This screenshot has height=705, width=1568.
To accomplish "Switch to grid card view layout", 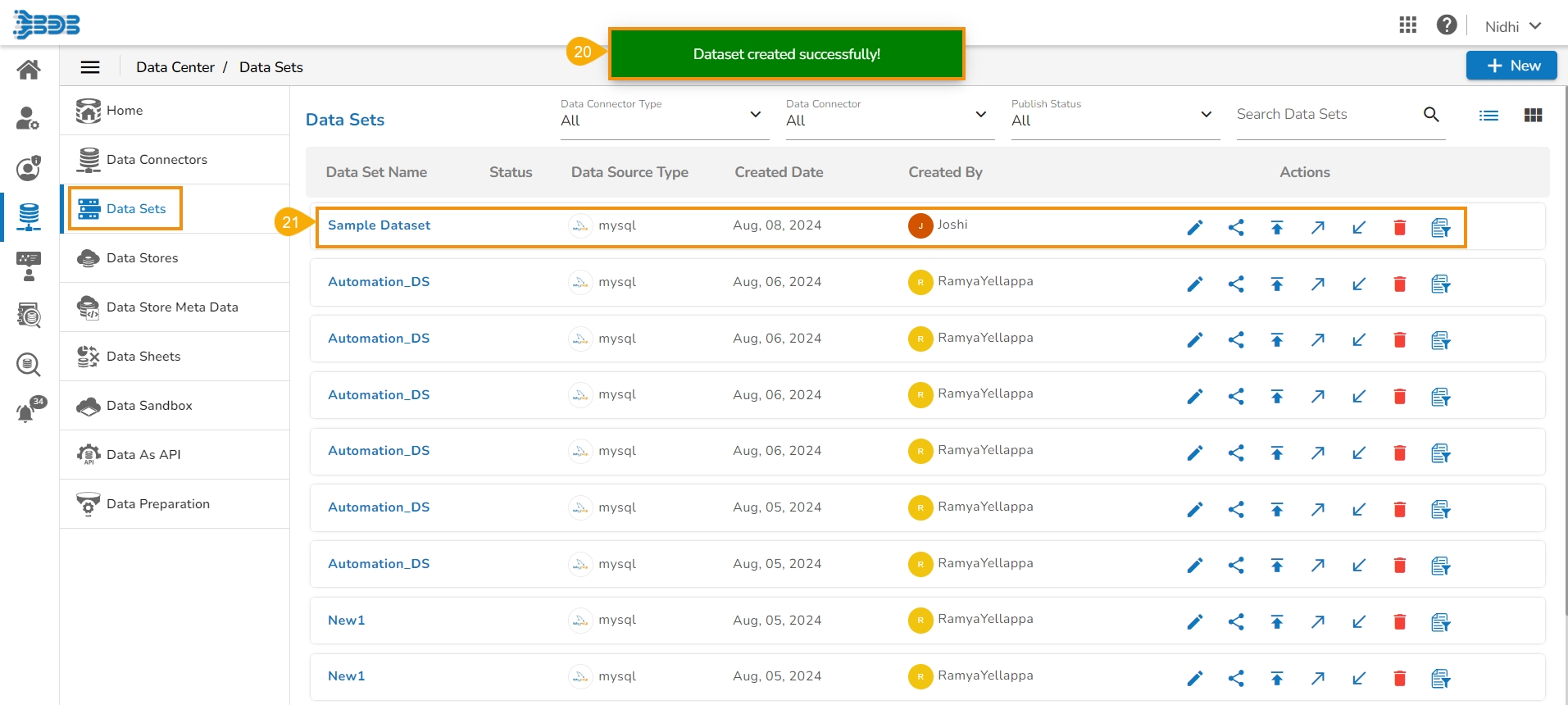I will (1533, 116).
